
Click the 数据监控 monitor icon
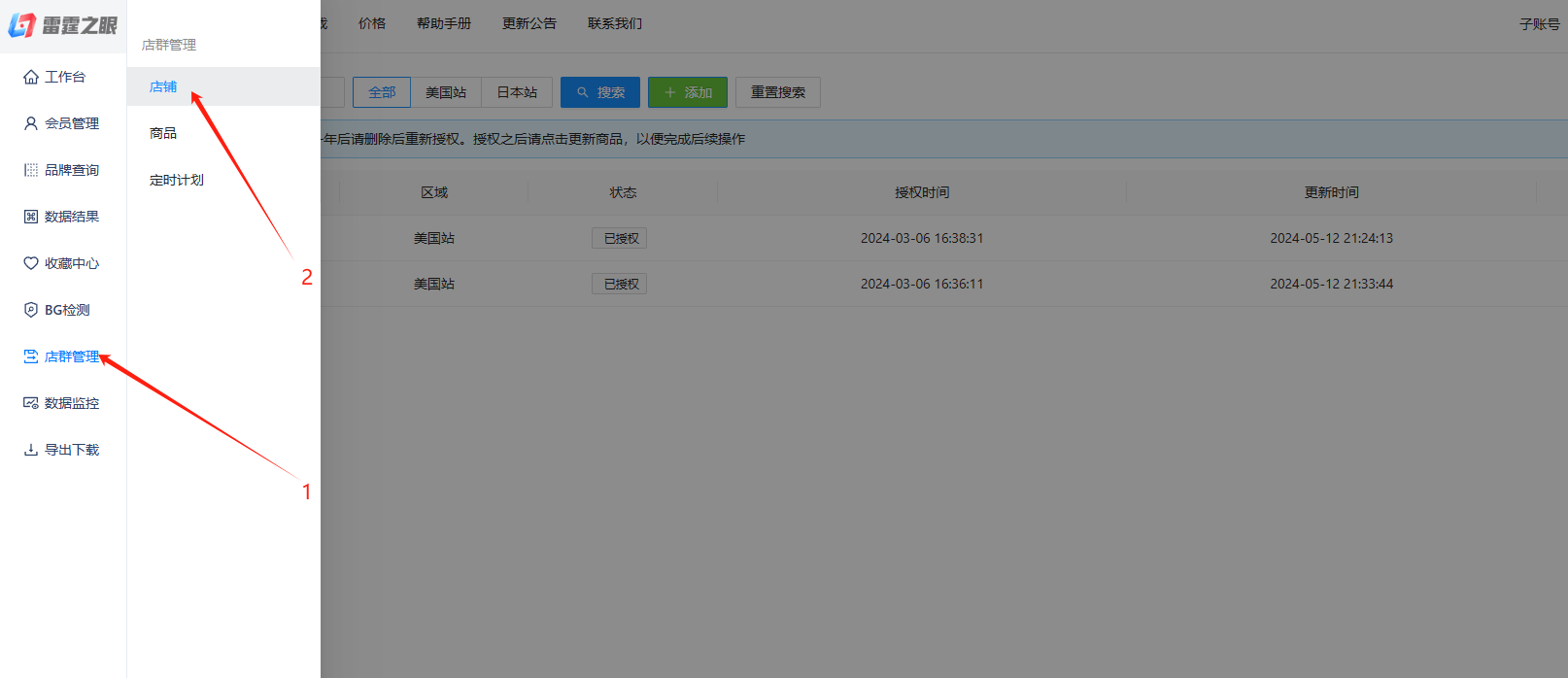click(x=31, y=403)
